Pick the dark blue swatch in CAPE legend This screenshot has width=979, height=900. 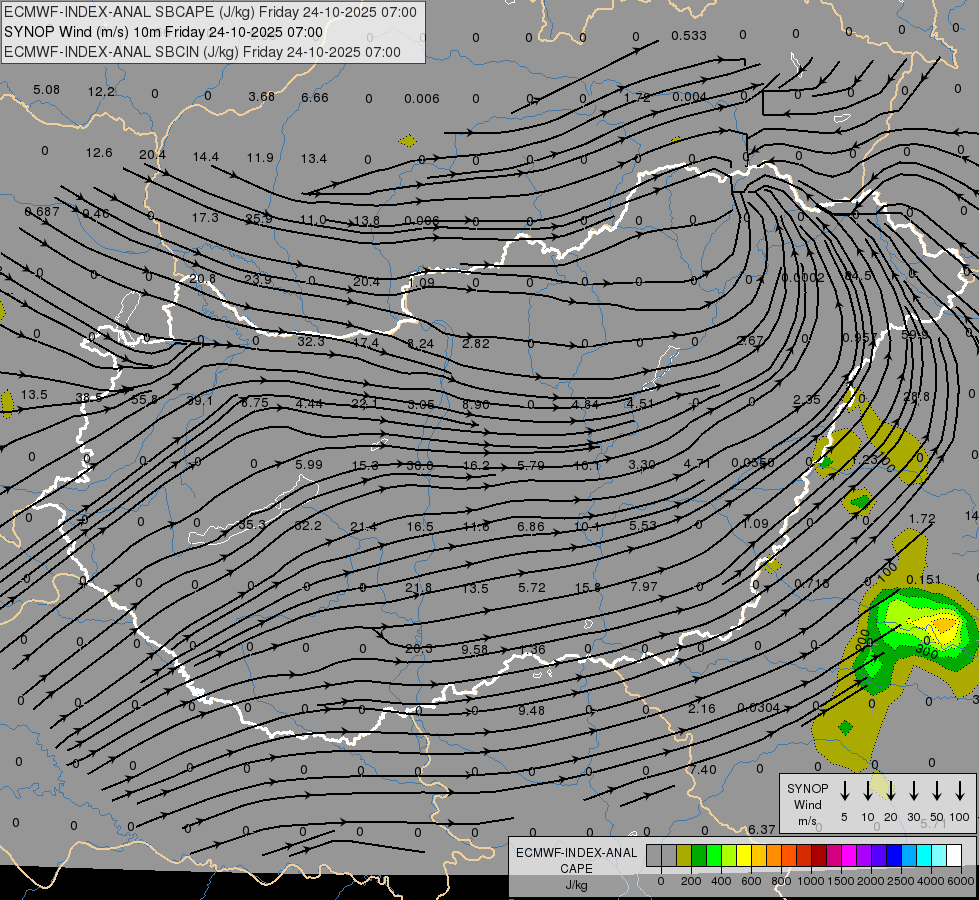[x=894, y=856]
